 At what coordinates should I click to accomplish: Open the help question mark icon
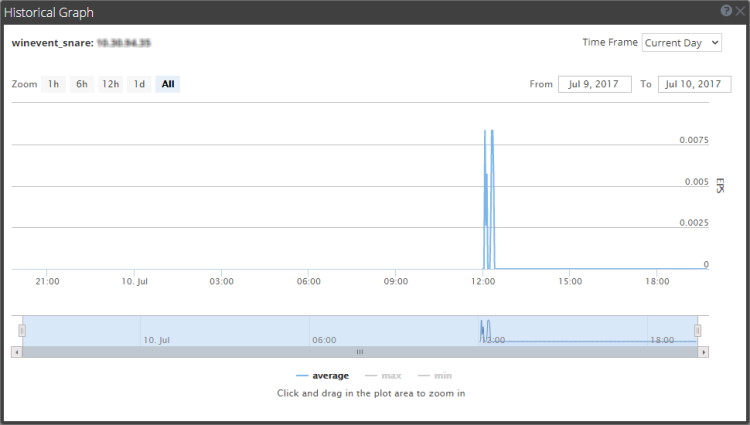(726, 11)
